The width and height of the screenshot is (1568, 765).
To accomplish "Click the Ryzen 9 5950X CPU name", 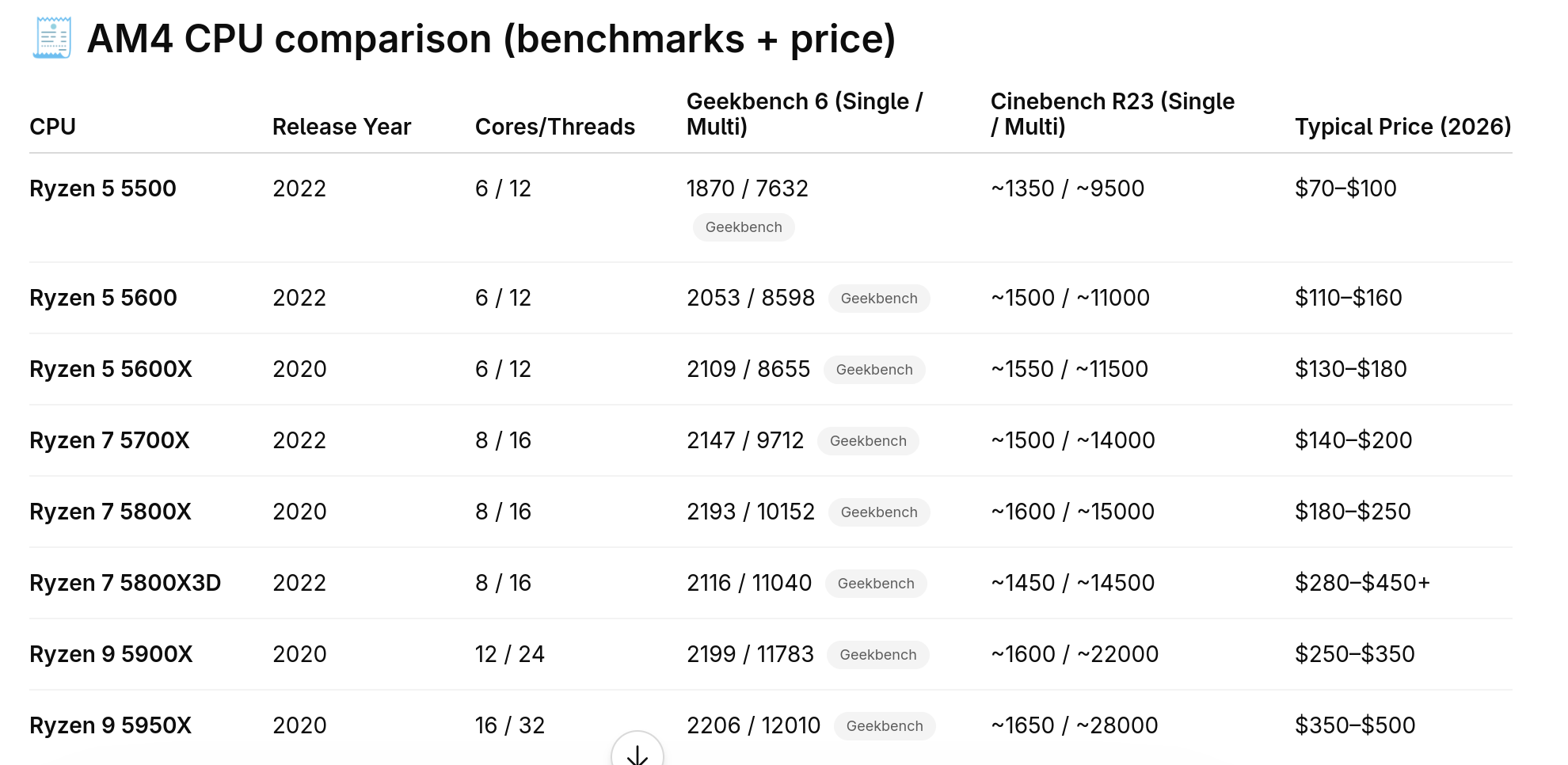I will 110,725.
